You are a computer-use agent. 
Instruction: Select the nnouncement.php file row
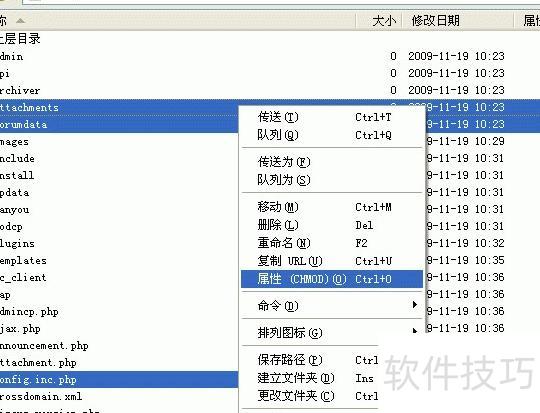[x=119, y=345]
